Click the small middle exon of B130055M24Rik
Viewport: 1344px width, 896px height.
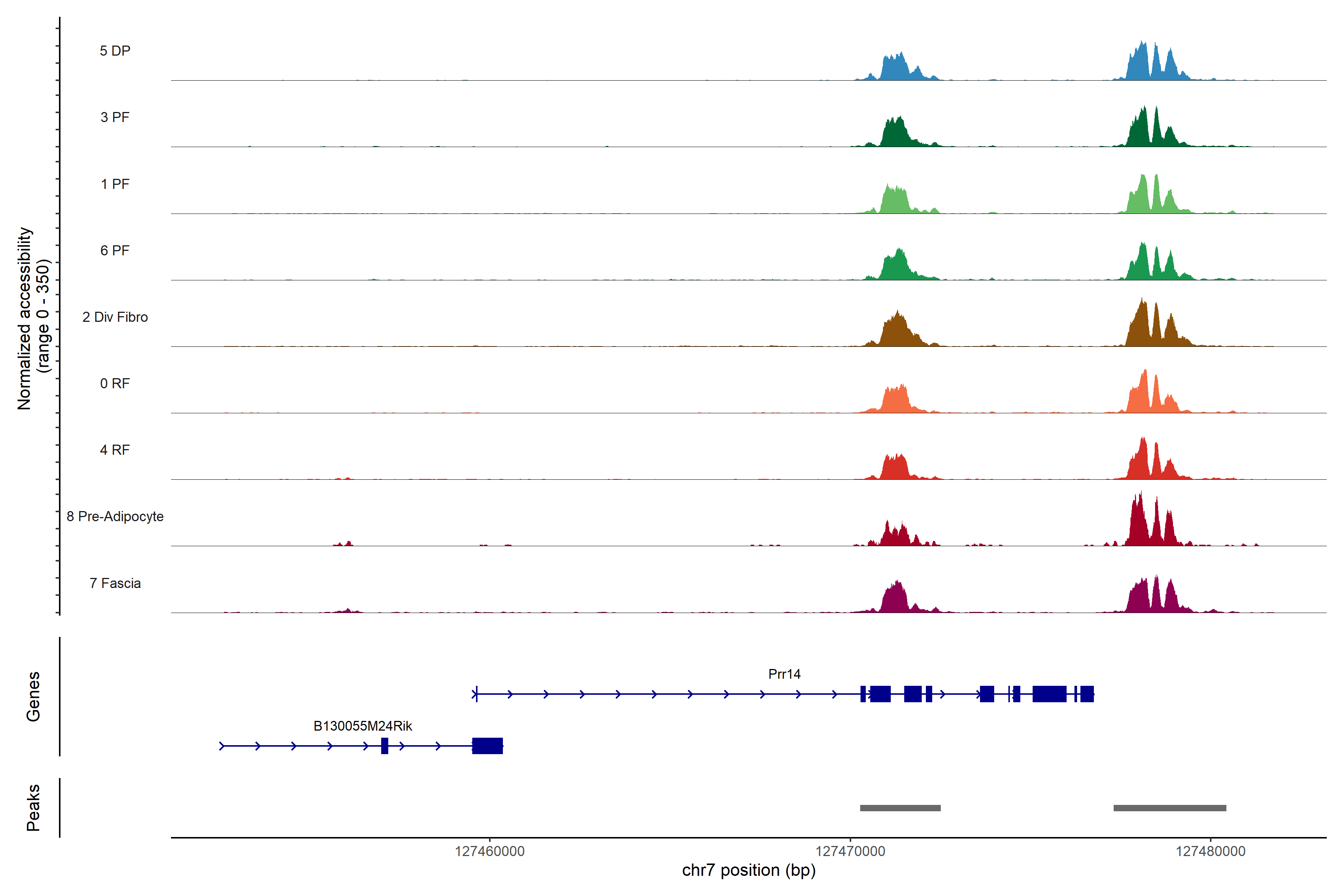[385, 746]
